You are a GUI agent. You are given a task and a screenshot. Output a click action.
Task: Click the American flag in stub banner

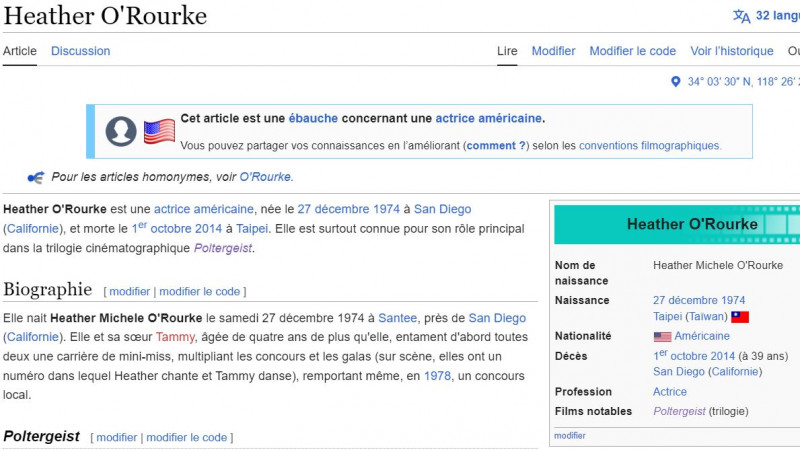point(159,132)
